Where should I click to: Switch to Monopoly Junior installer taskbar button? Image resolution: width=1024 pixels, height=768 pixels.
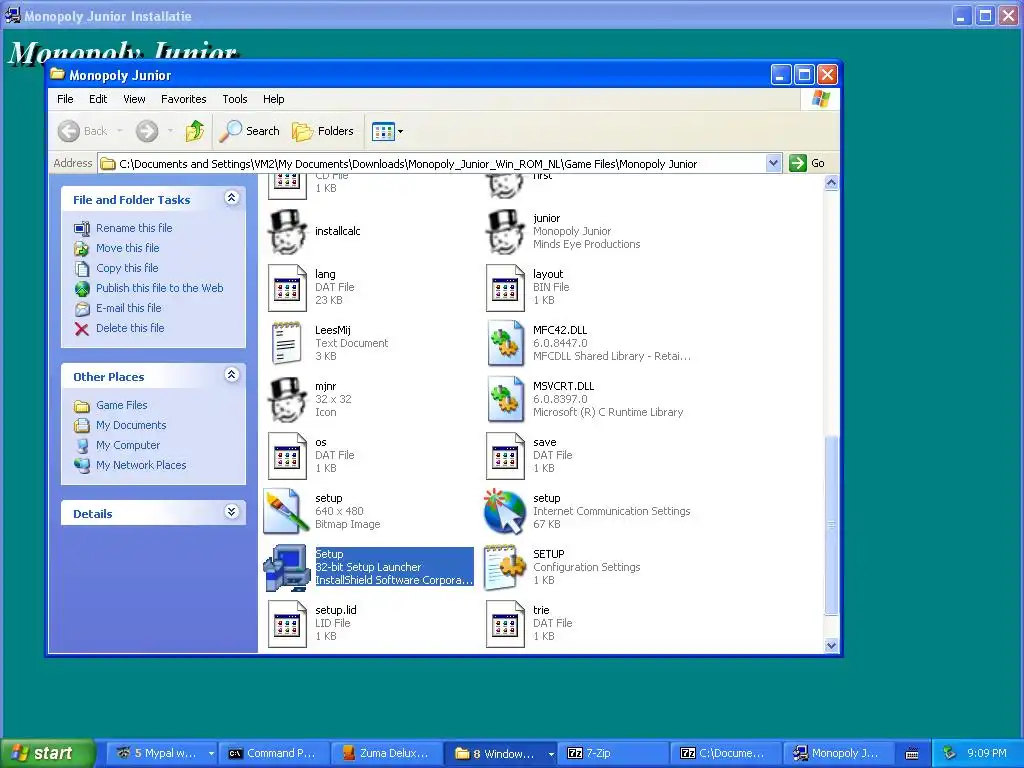pos(840,754)
